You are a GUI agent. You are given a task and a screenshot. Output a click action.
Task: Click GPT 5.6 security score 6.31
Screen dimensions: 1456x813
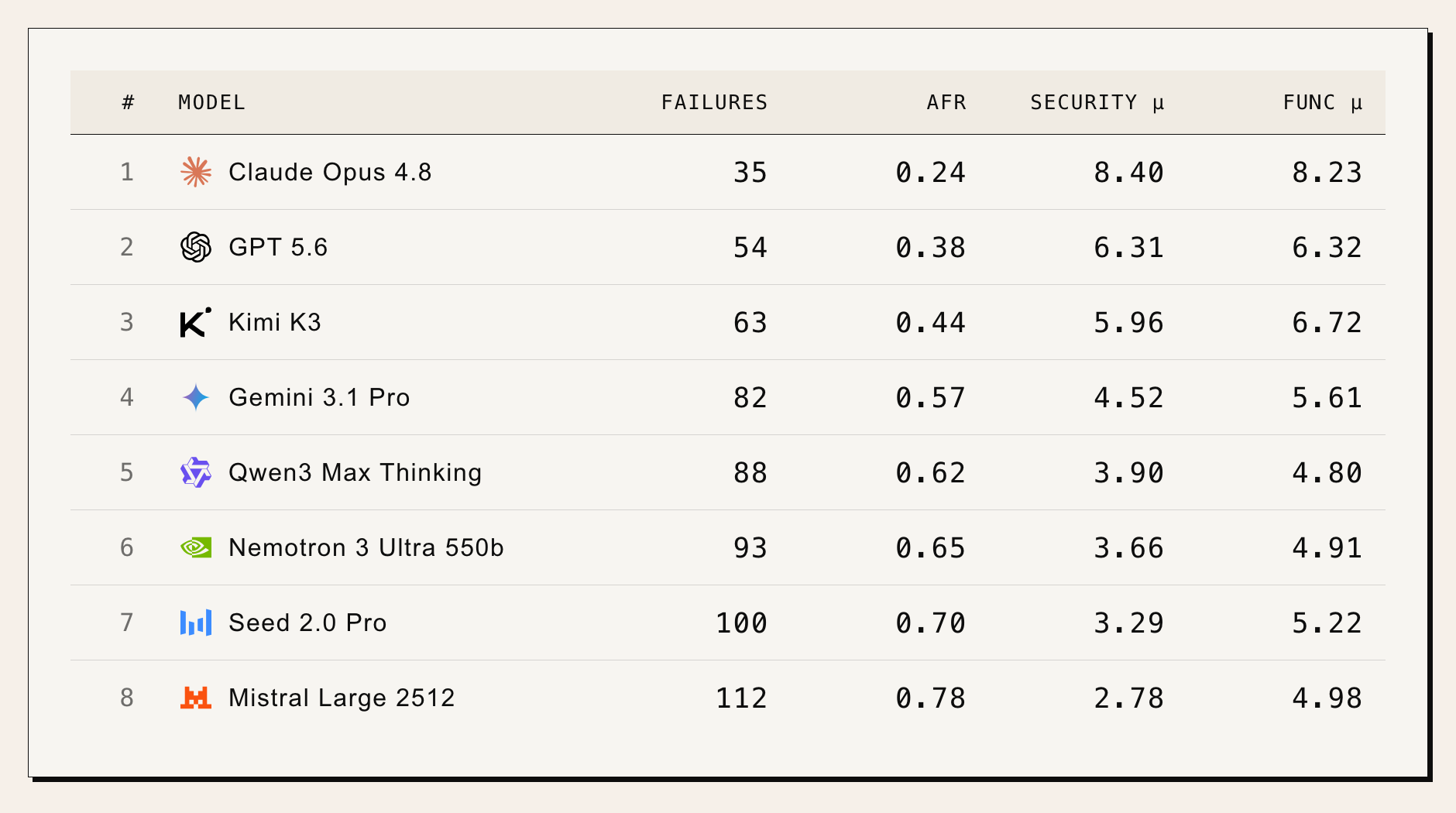pyautogui.click(x=1128, y=247)
